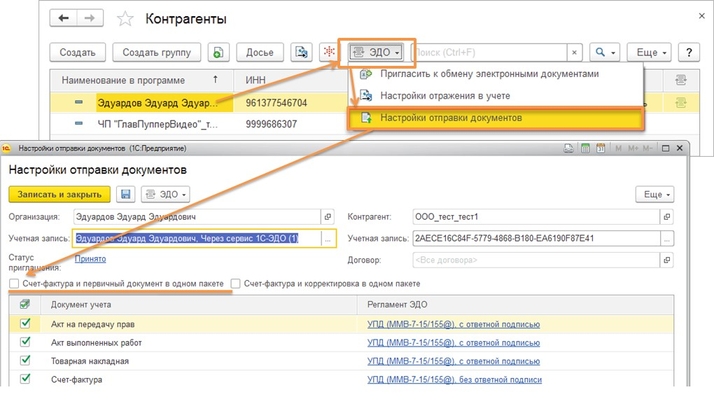
Task: Expand the ЭДО dropdown in Контрагенты toolbar
Action: [375, 52]
